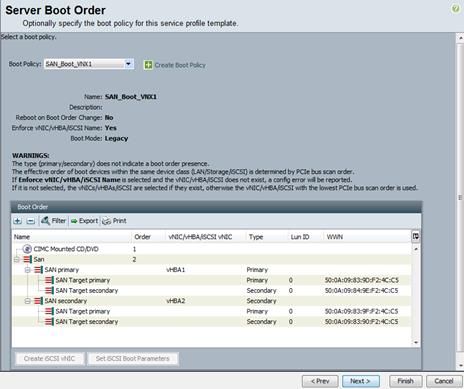The width and height of the screenshot is (464, 389).
Task: Click the Finish button
Action: point(405,381)
